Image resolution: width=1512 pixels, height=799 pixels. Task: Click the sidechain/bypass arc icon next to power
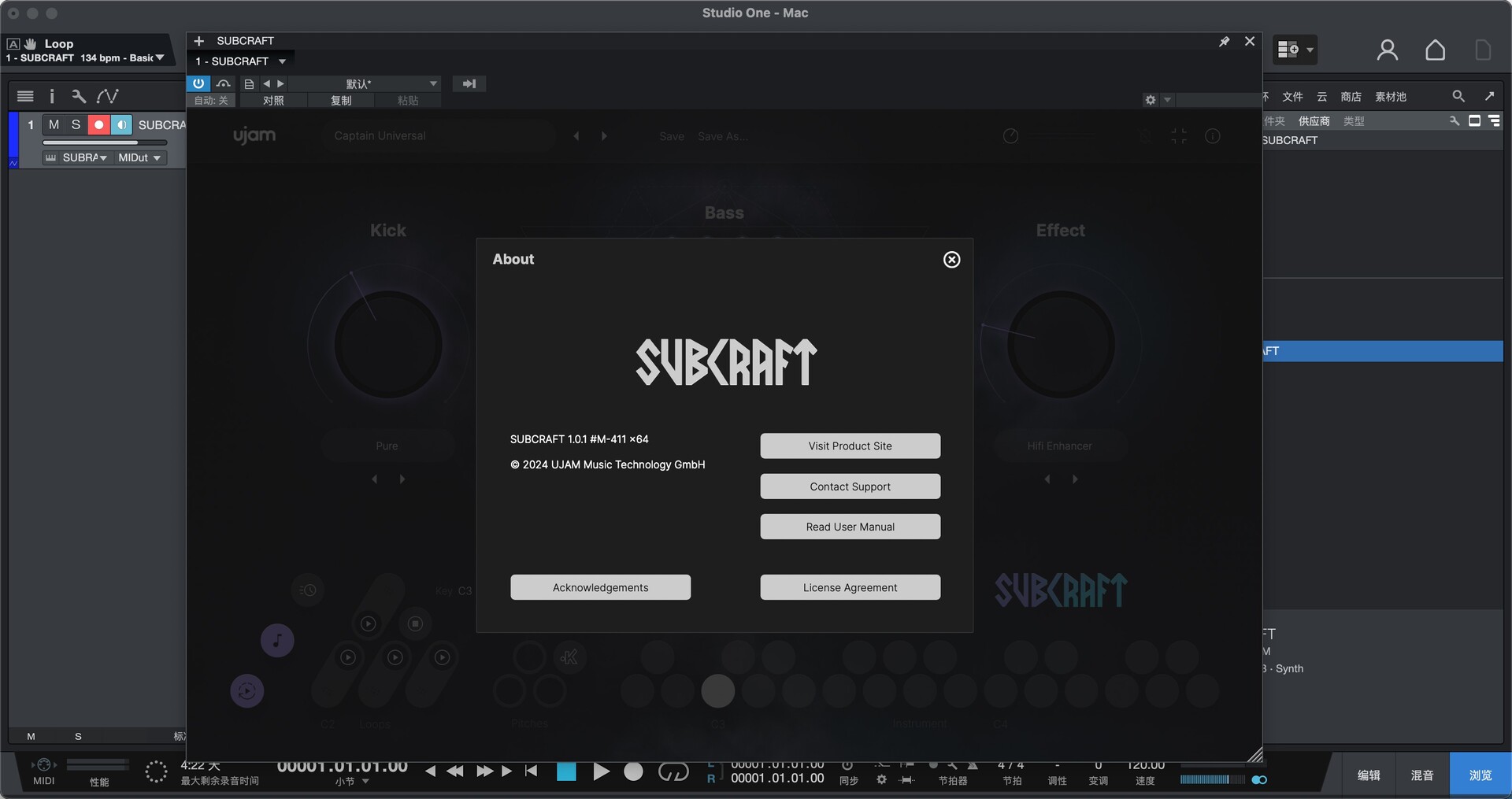pos(224,83)
